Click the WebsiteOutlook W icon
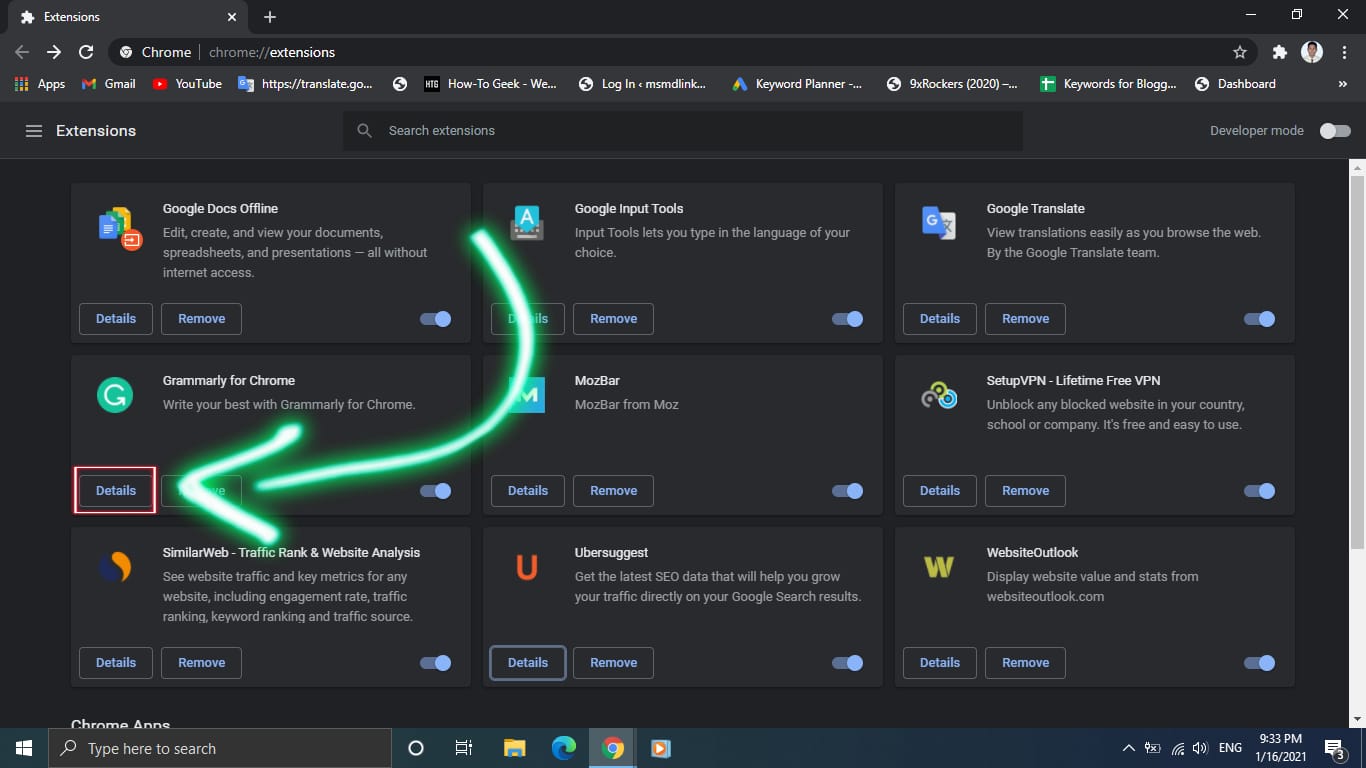Screen dimensions: 1366x768 pyautogui.click(x=939, y=567)
